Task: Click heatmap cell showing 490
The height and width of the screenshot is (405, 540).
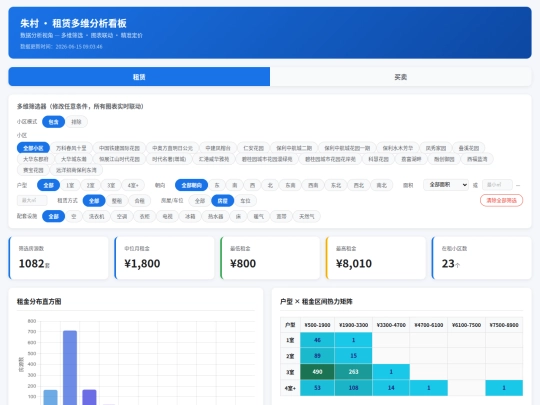Action: coord(317,372)
